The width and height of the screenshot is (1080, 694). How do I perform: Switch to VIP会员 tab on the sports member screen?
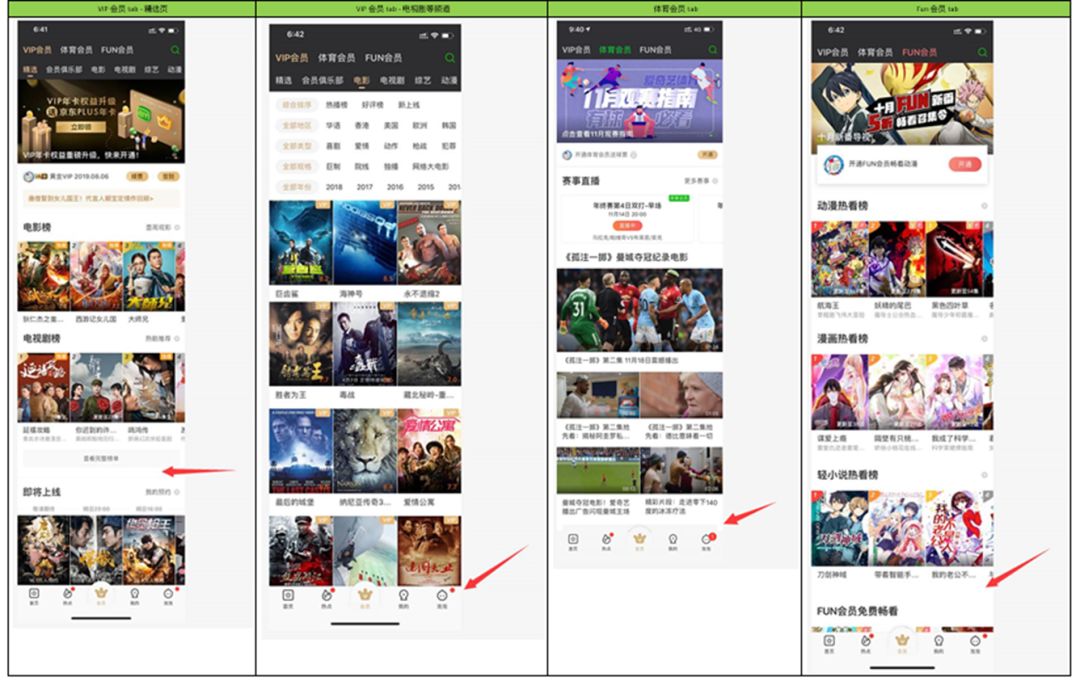(x=577, y=50)
